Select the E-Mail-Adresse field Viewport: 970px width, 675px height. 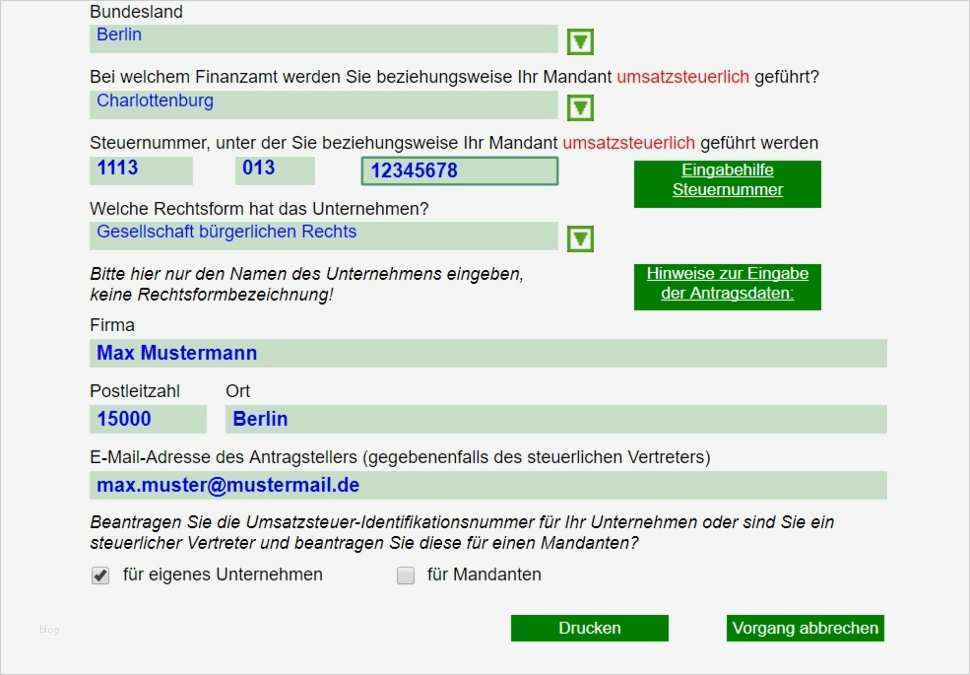(x=488, y=484)
